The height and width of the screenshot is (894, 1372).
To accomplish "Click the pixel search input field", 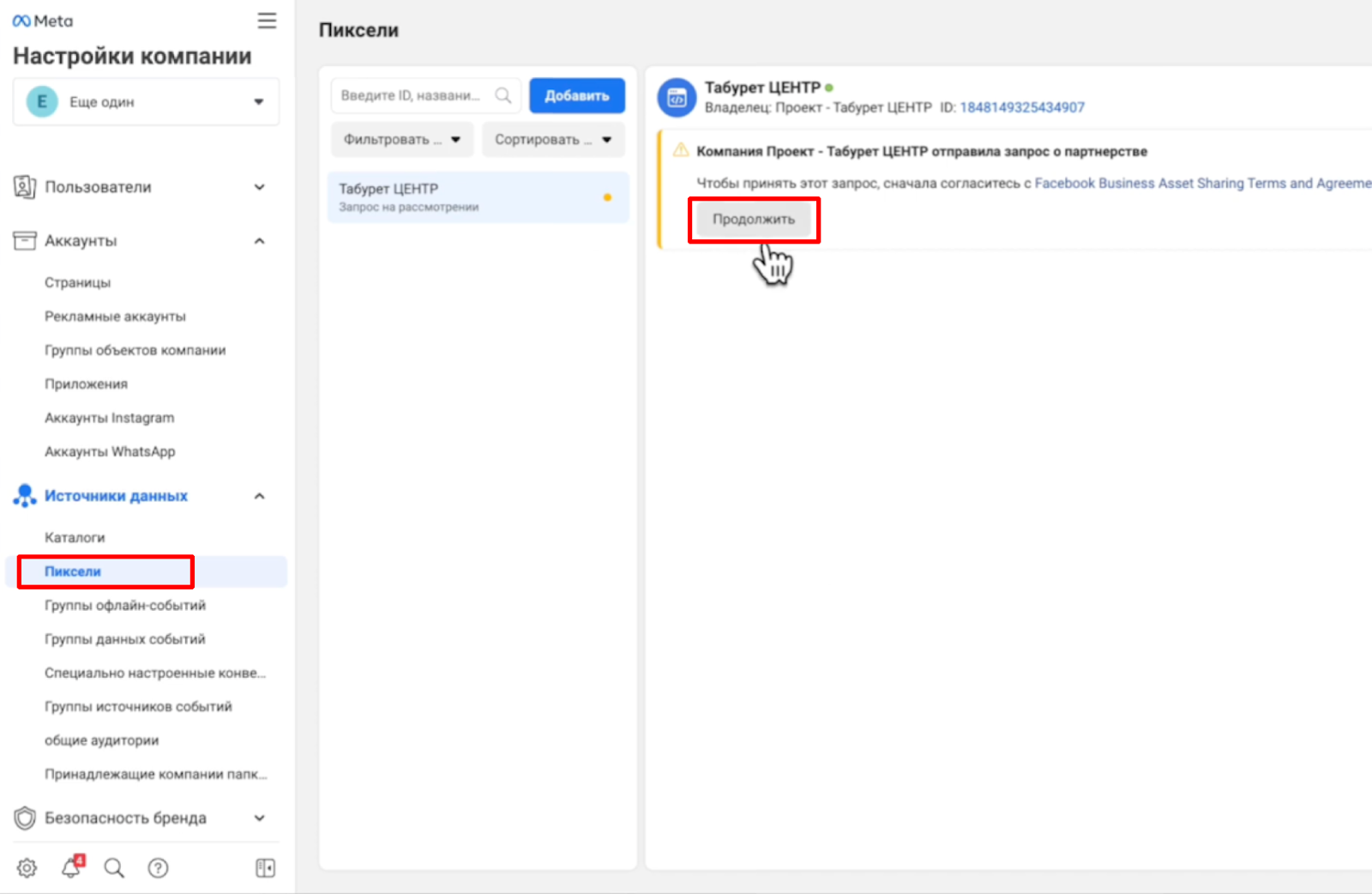I will [426, 95].
